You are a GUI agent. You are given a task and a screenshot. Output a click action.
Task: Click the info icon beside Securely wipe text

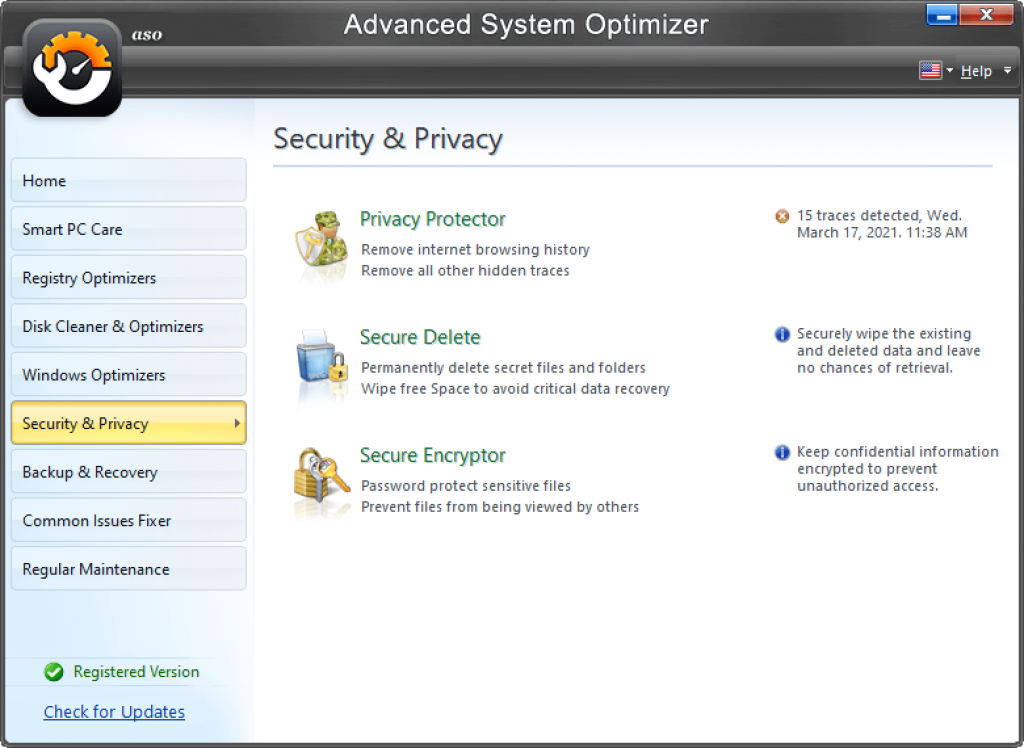(x=782, y=334)
